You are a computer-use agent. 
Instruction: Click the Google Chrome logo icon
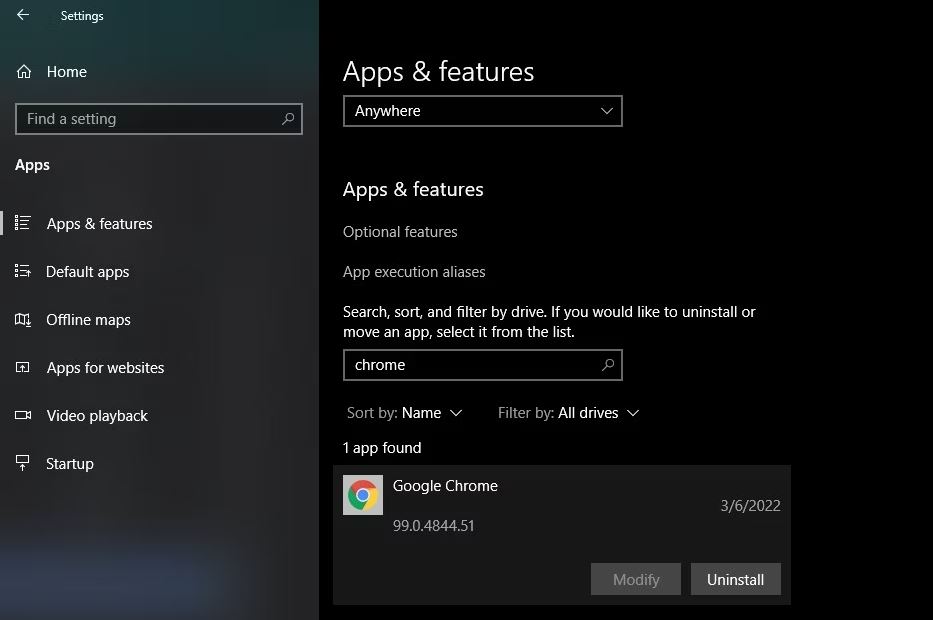point(363,494)
